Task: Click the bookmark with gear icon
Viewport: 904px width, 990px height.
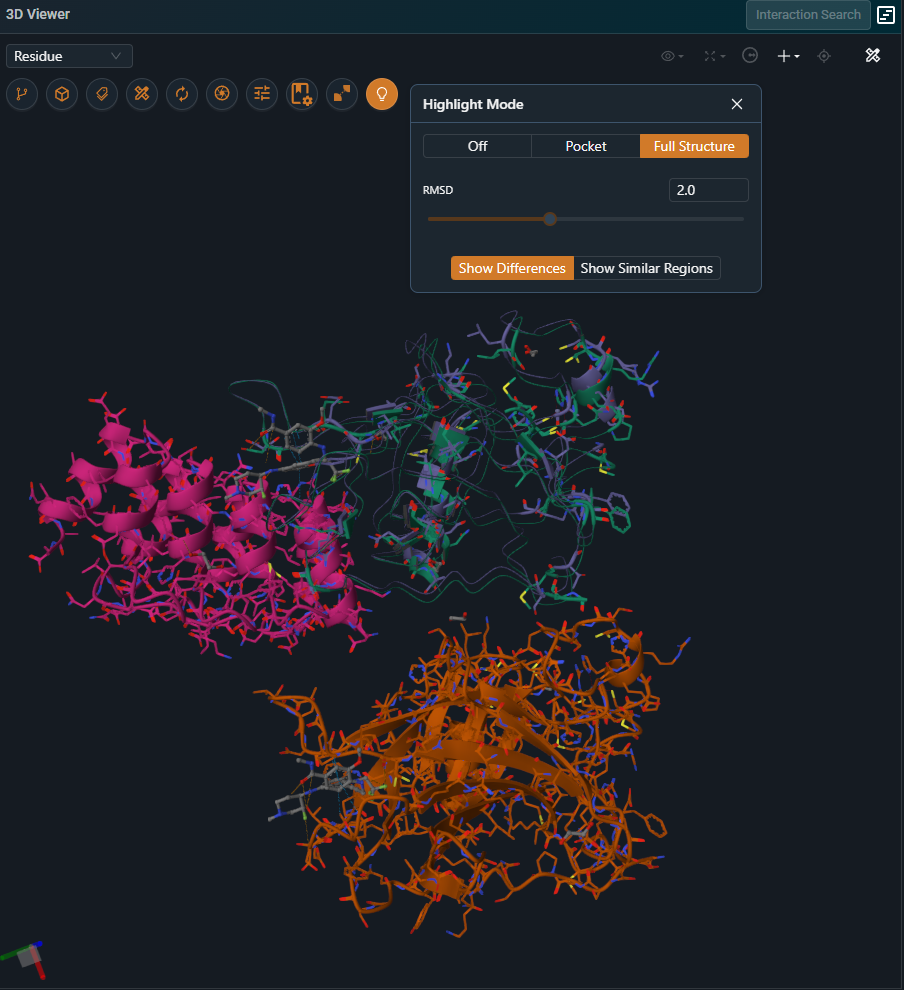Action: (x=302, y=94)
